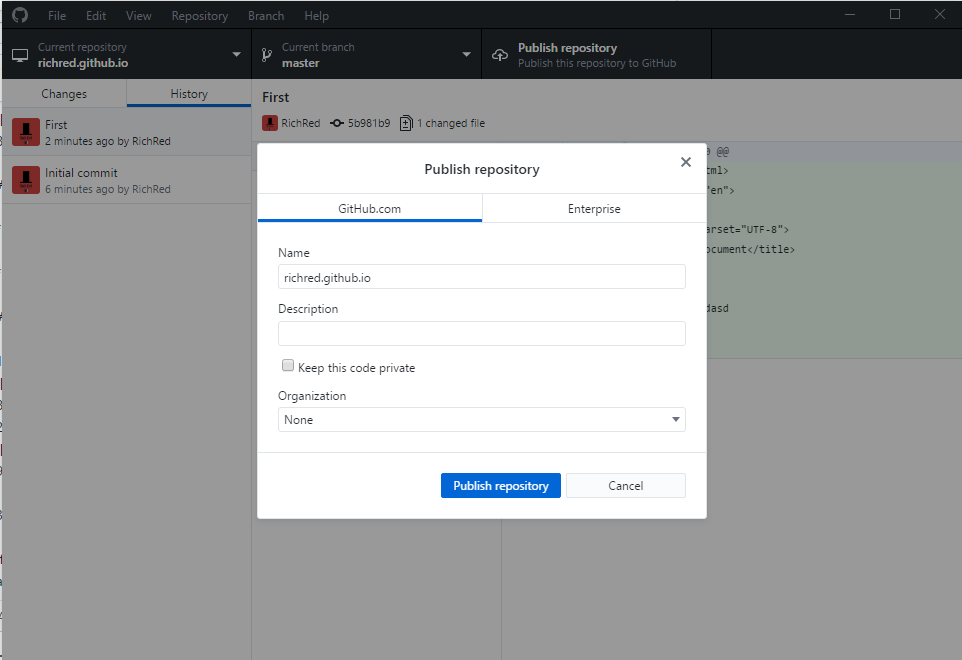
Task: Click the Cancel button
Action: click(626, 486)
